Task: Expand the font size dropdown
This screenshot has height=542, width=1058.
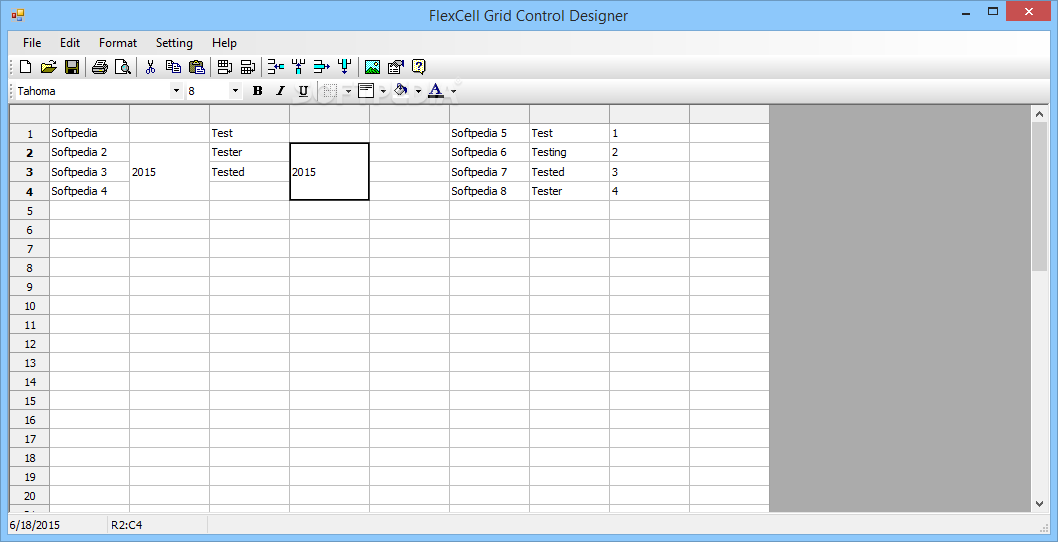Action: click(235, 90)
